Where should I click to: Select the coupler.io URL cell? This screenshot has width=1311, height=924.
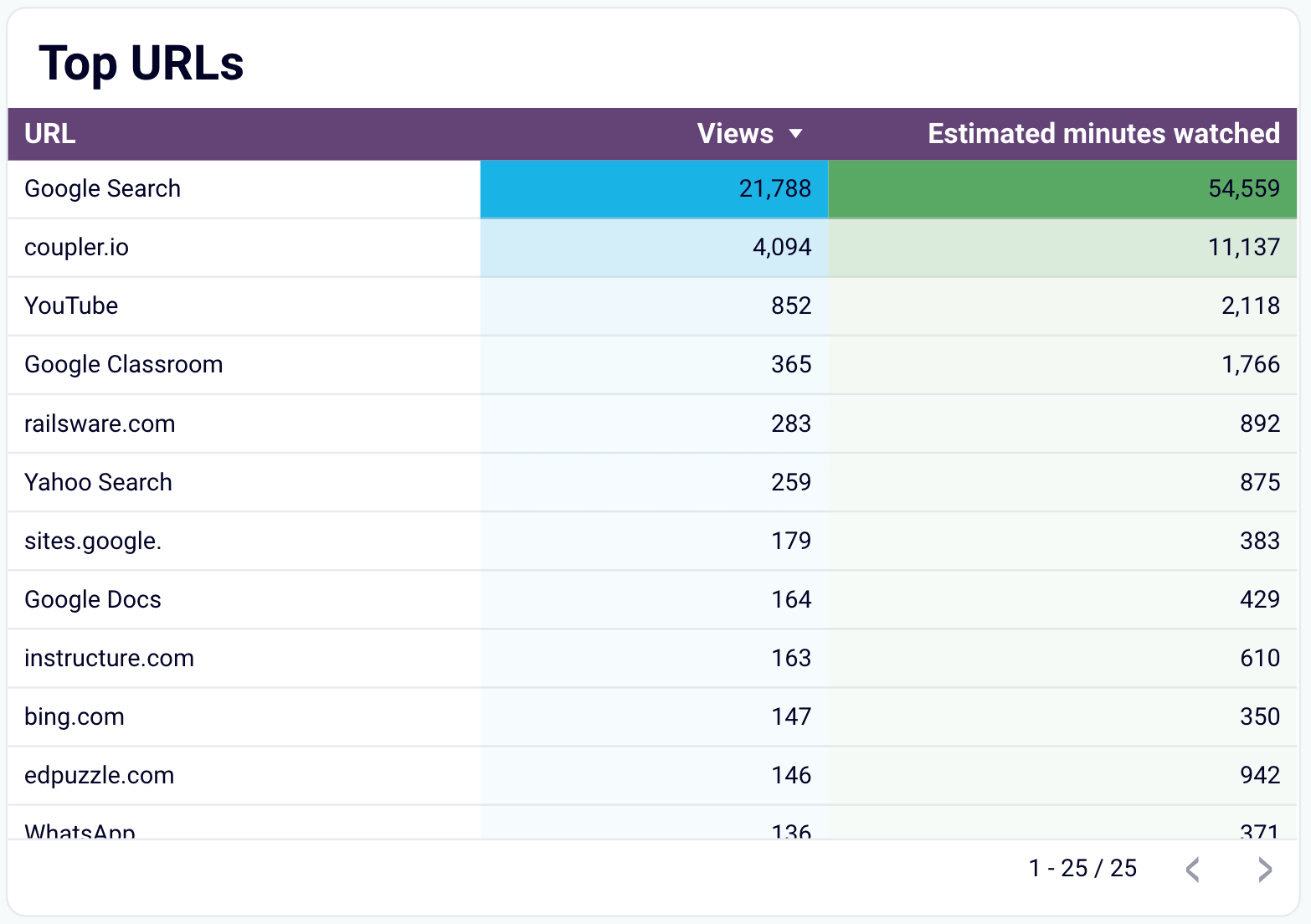244,248
